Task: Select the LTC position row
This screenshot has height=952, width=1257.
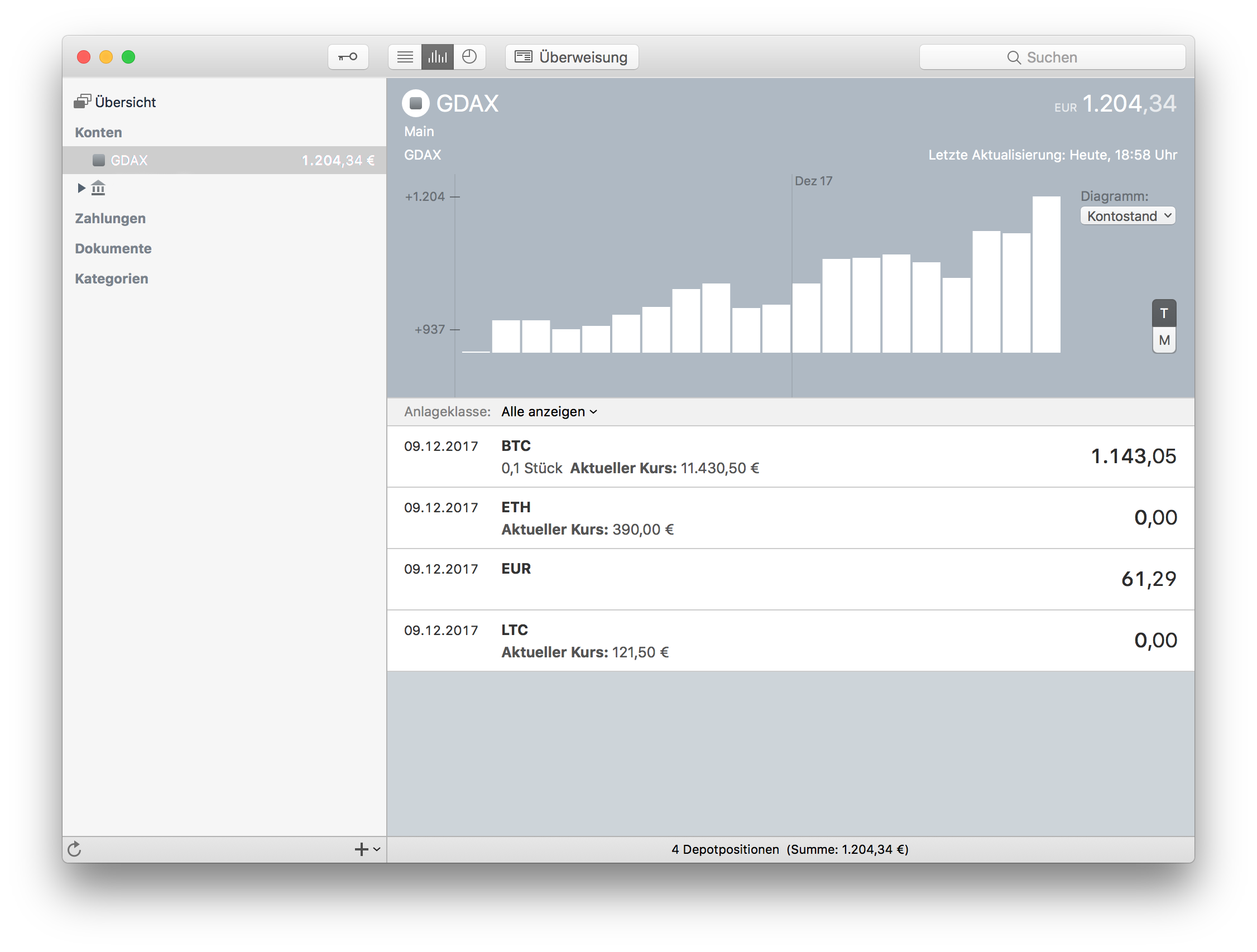Action: pyautogui.click(x=790, y=641)
